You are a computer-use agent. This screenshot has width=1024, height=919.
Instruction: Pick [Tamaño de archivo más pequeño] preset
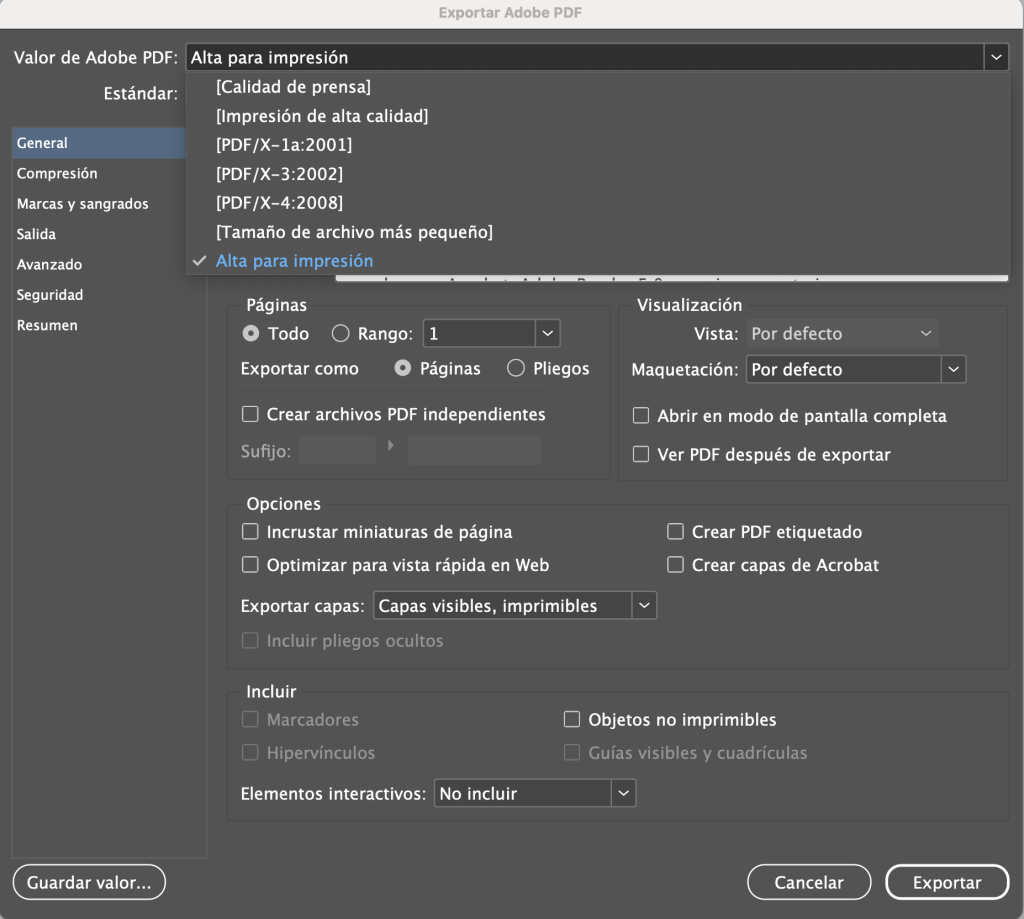[x=354, y=232]
